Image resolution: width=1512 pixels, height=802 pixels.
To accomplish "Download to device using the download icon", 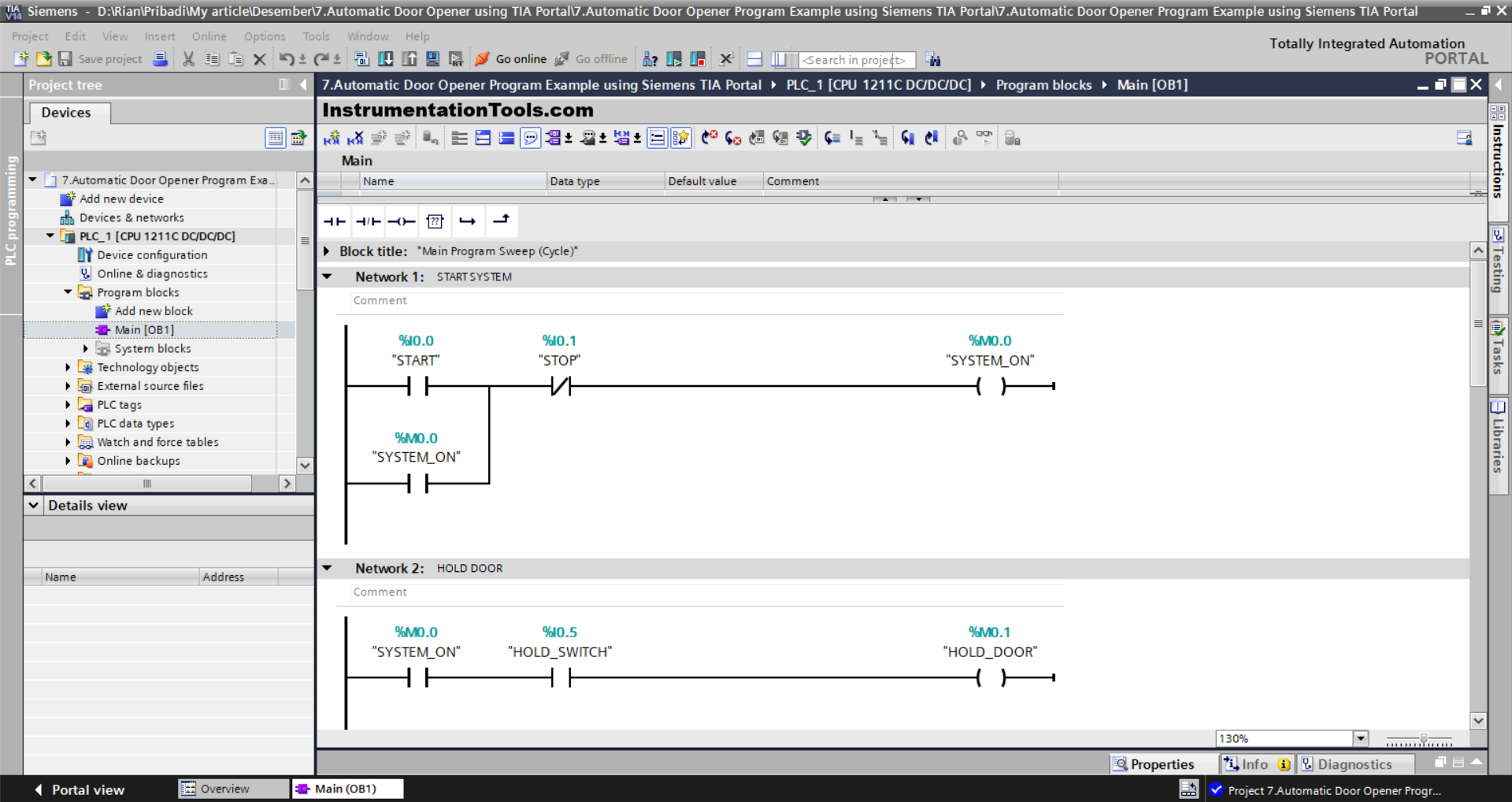I will click(x=386, y=59).
